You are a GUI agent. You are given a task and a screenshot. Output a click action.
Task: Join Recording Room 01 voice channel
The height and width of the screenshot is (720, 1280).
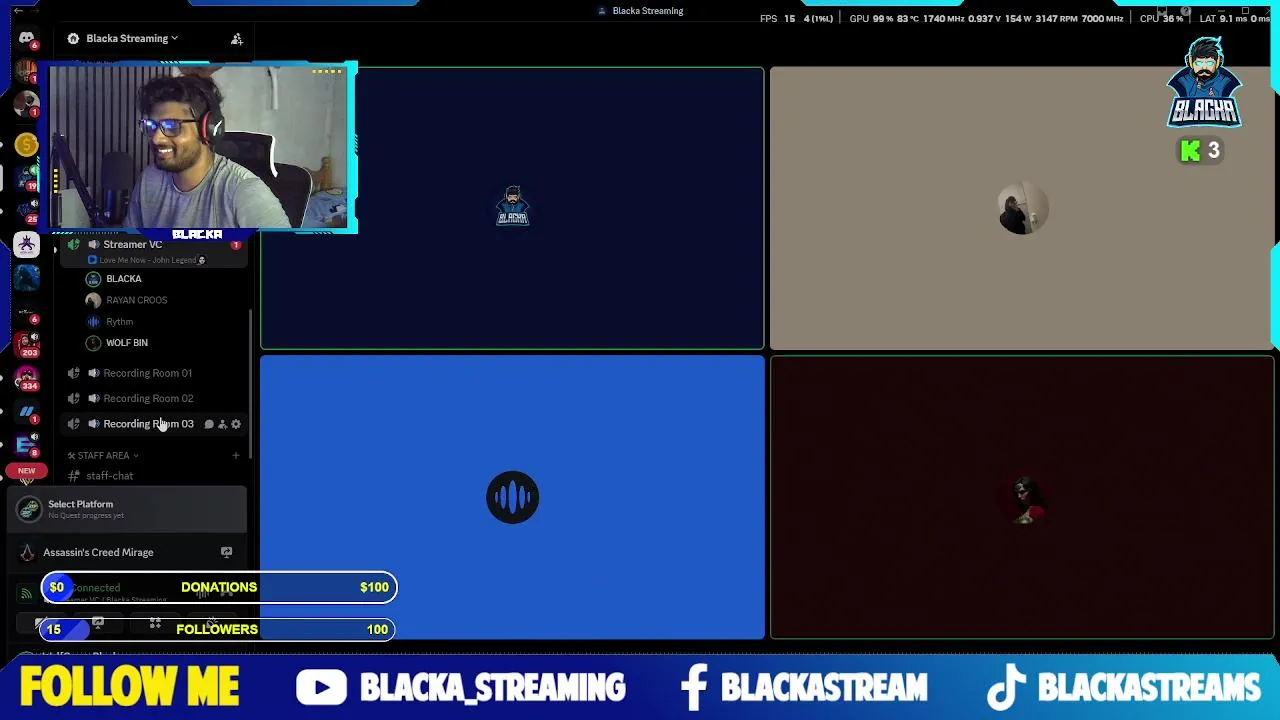point(147,373)
